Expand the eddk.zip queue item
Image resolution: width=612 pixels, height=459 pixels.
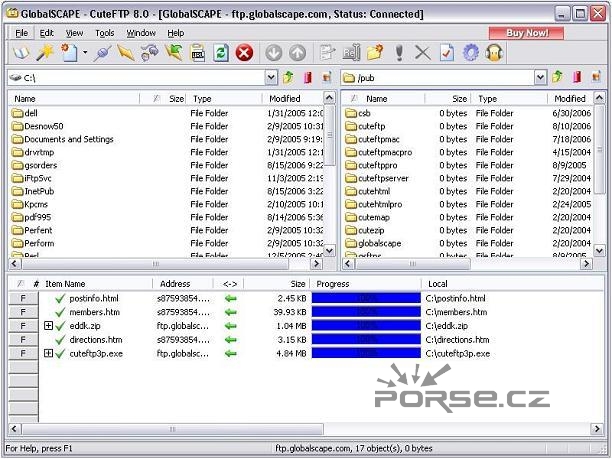[48, 326]
